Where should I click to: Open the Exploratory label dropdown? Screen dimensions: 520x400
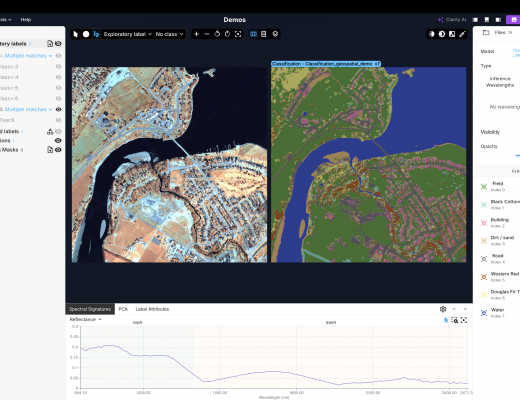point(128,34)
